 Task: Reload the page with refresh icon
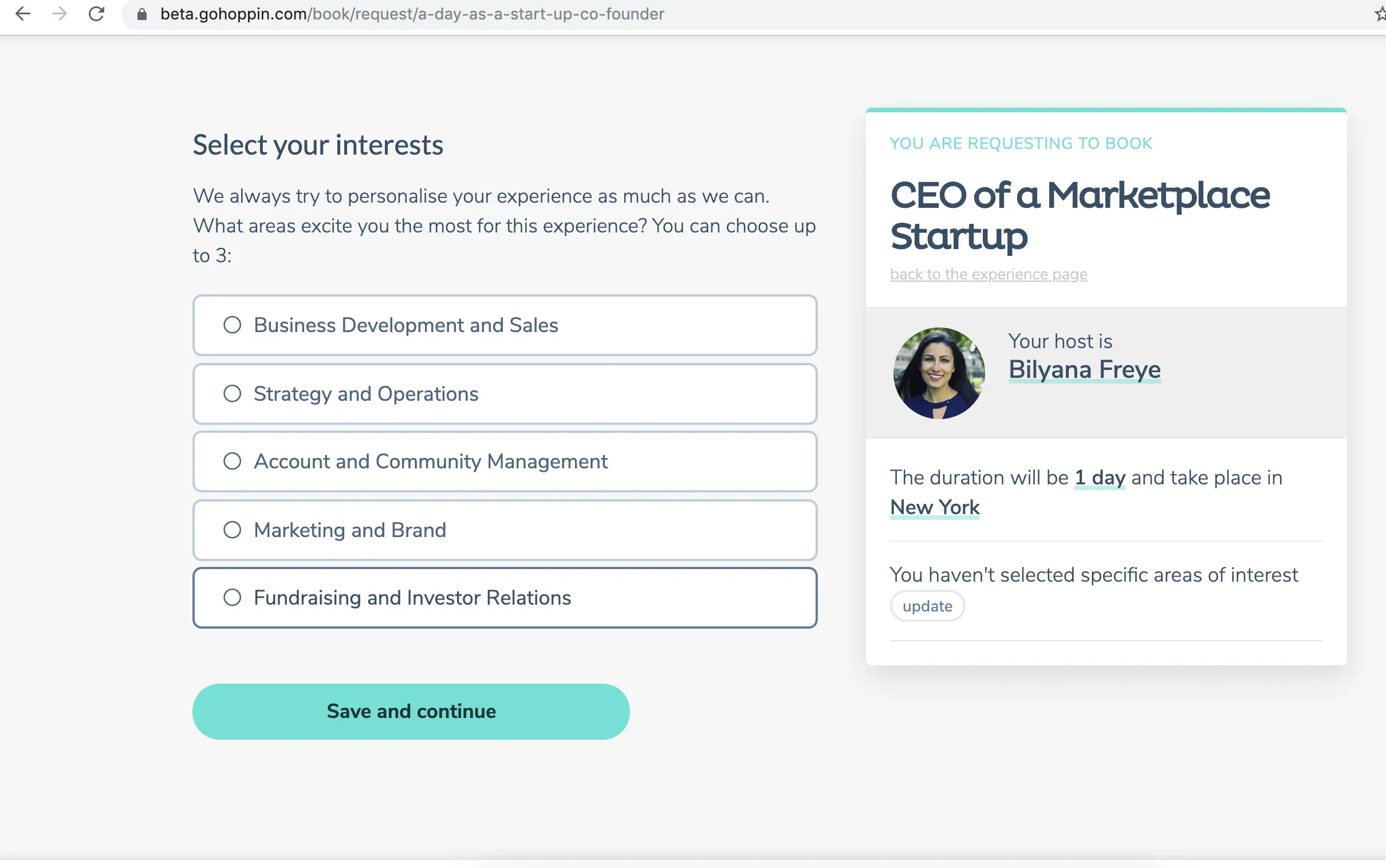point(96,14)
